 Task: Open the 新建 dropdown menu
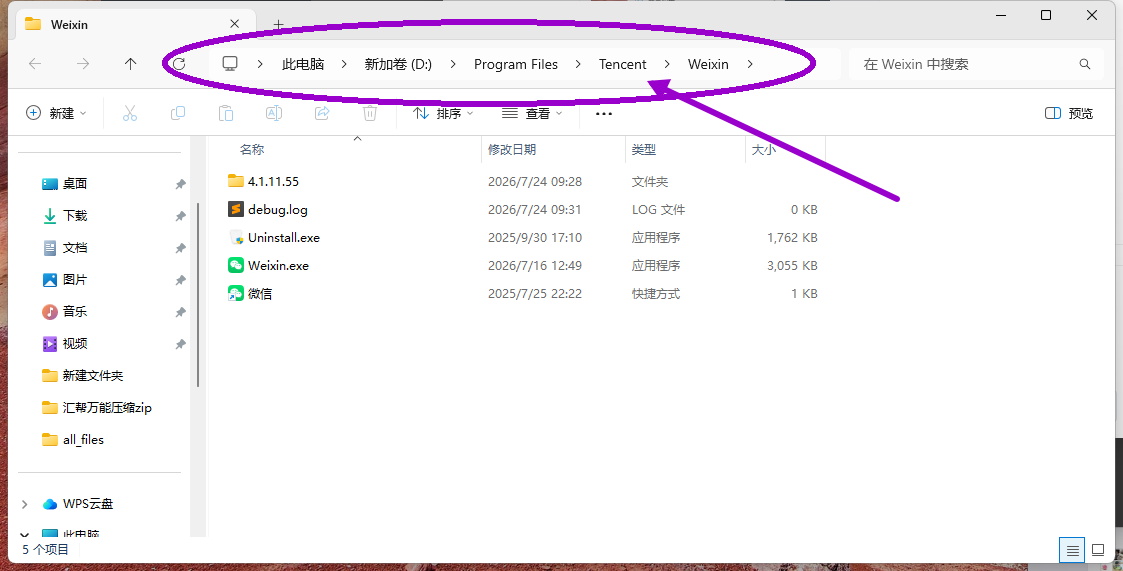[56, 113]
